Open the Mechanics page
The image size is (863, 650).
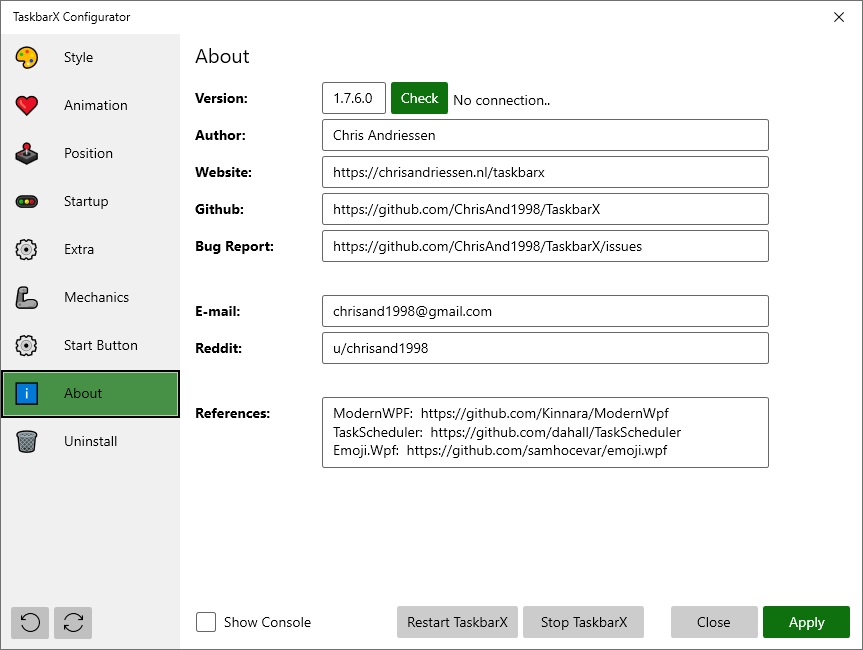coord(90,297)
